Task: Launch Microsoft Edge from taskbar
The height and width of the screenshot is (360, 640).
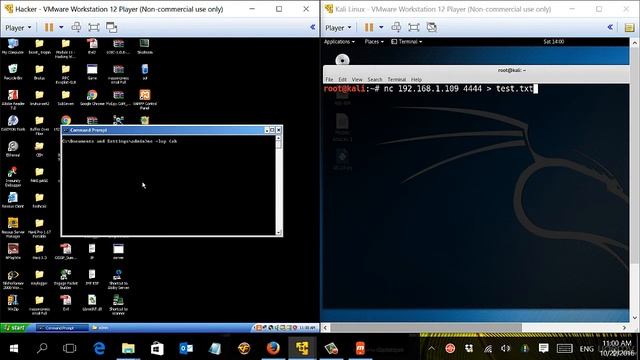Action: click(99, 348)
